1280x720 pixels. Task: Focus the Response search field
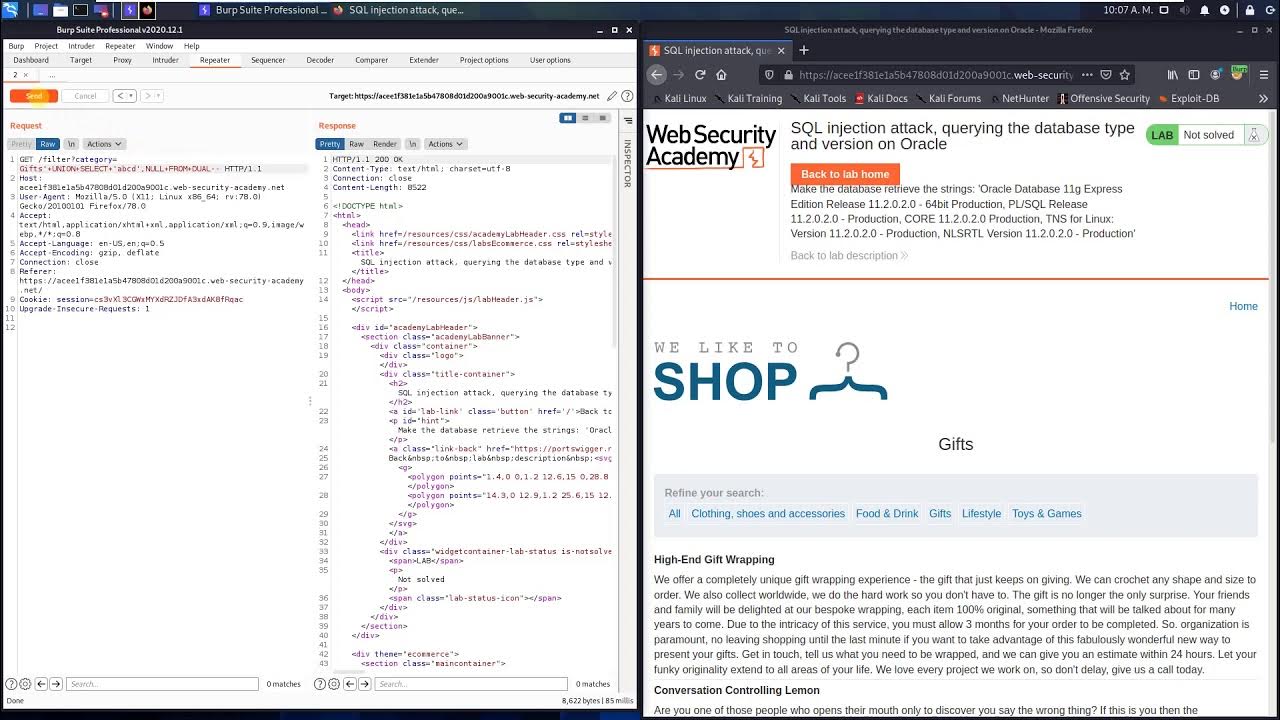coord(471,684)
